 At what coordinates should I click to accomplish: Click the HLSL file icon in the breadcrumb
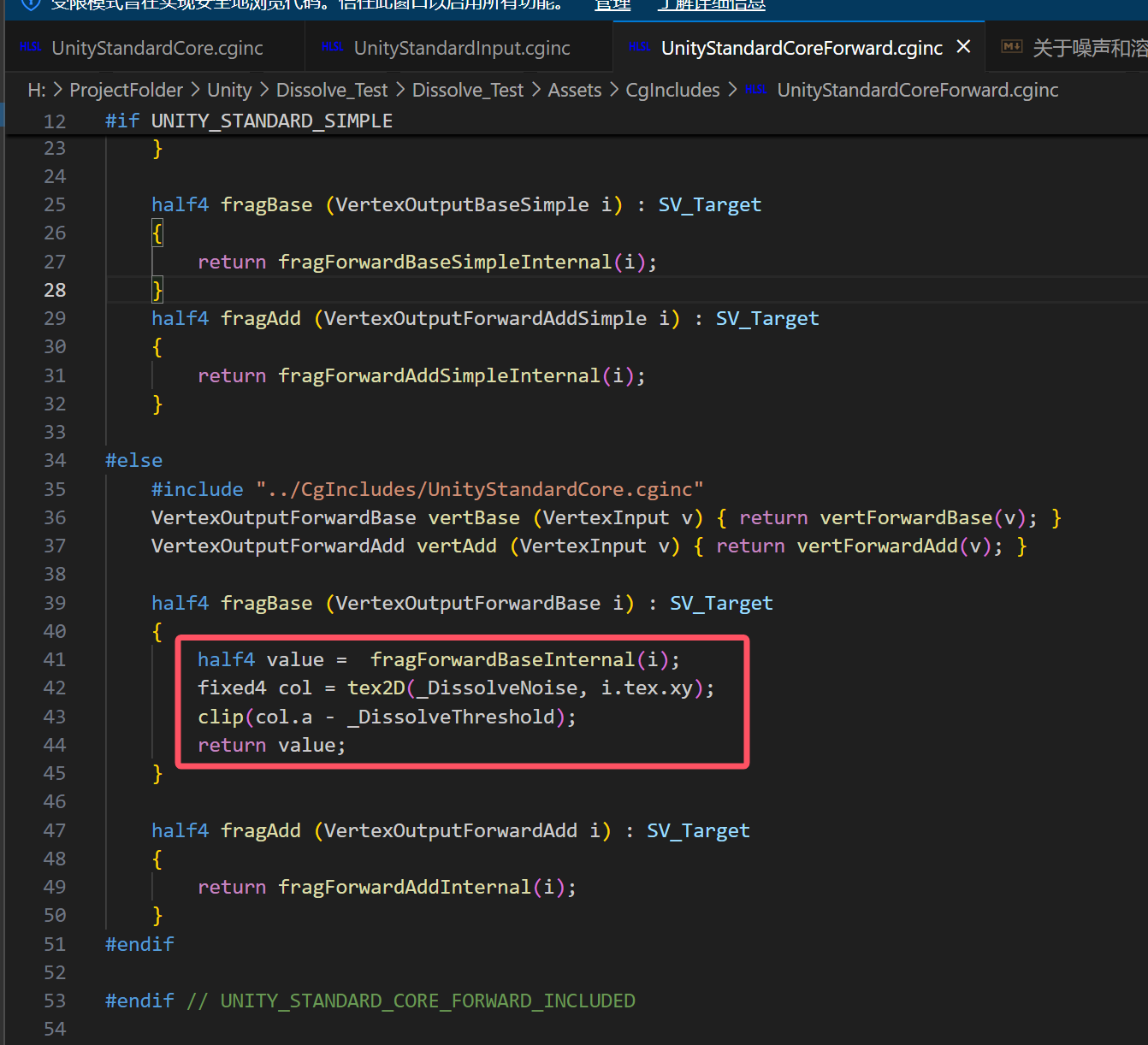pyautogui.click(x=755, y=90)
